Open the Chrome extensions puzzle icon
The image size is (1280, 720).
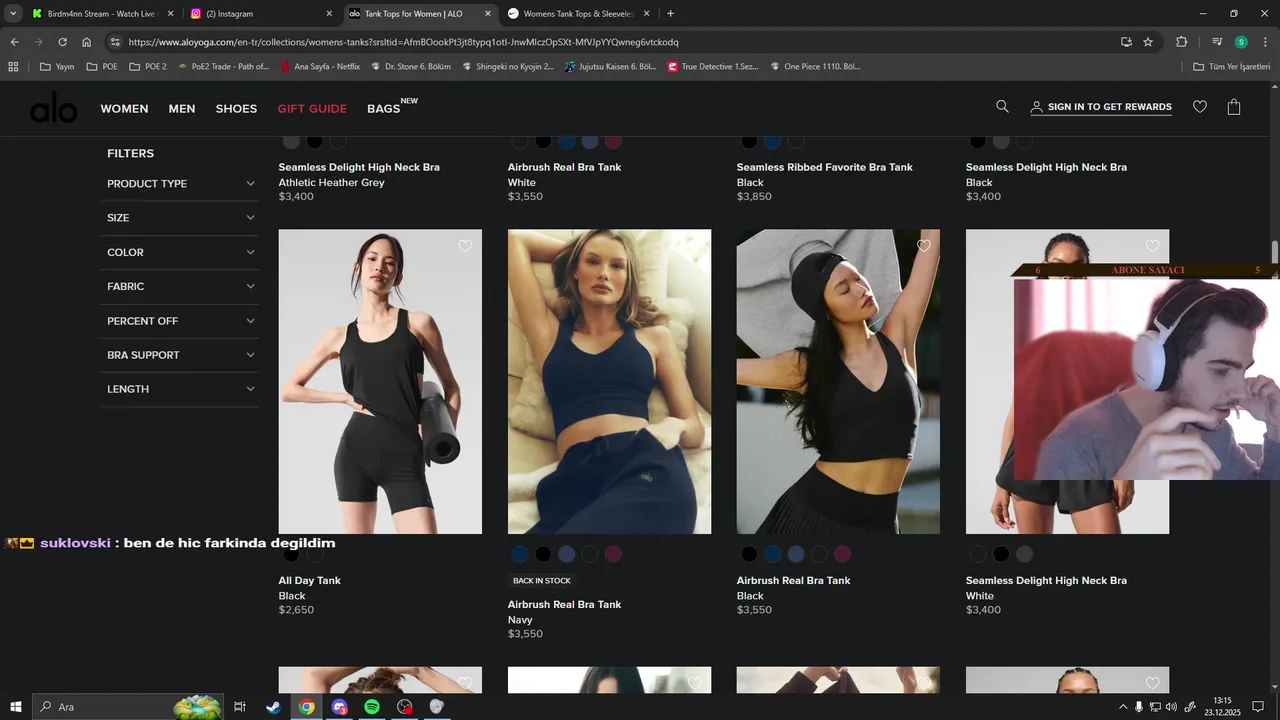coord(1181,42)
